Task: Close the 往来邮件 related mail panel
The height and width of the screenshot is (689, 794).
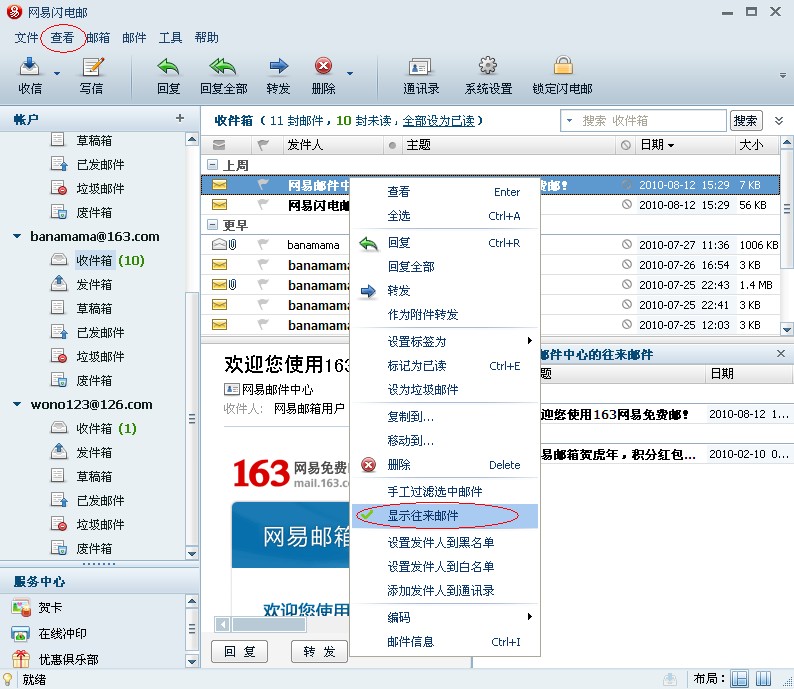Action: pos(781,353)
